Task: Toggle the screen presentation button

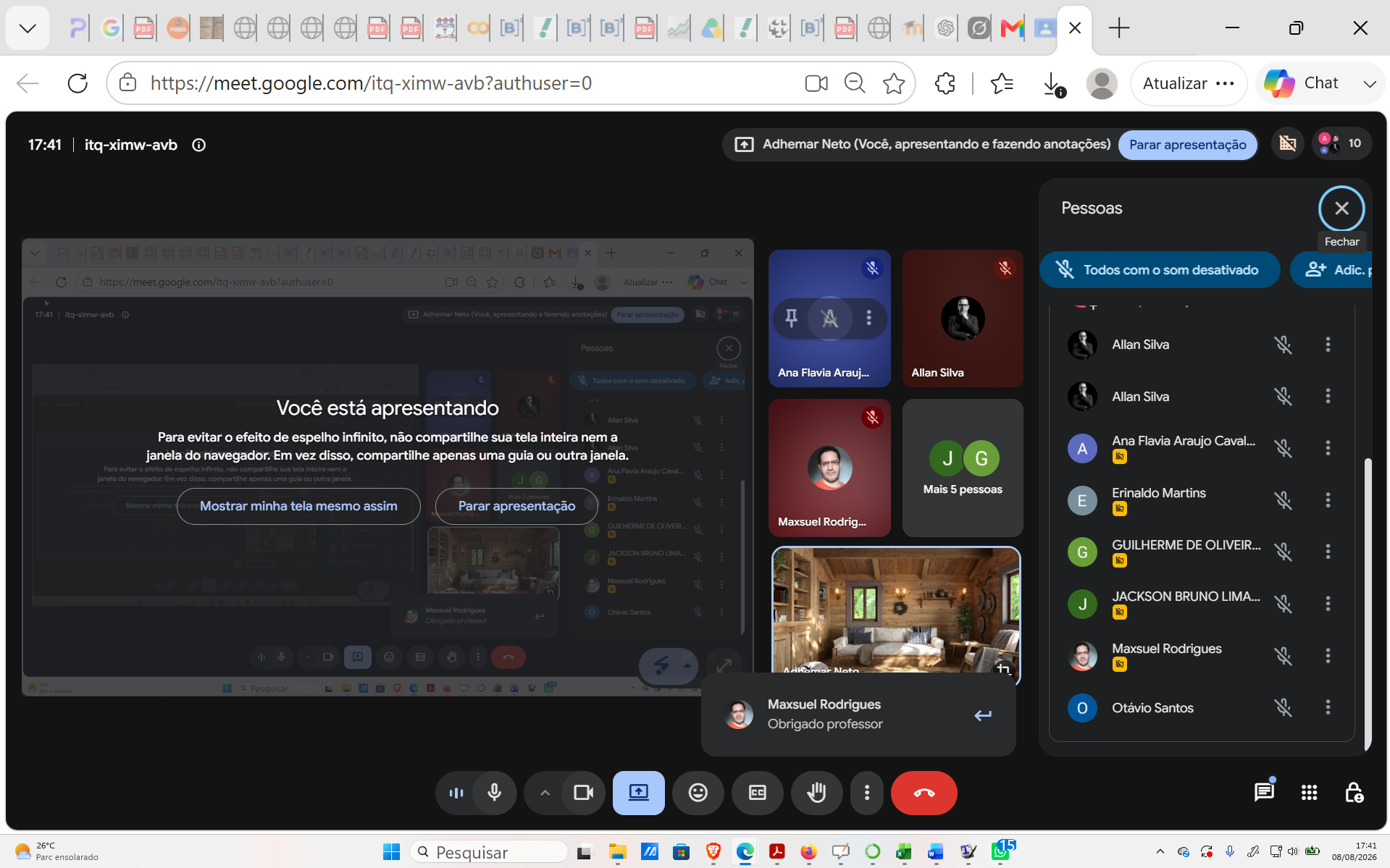Action: coord(638,793)
